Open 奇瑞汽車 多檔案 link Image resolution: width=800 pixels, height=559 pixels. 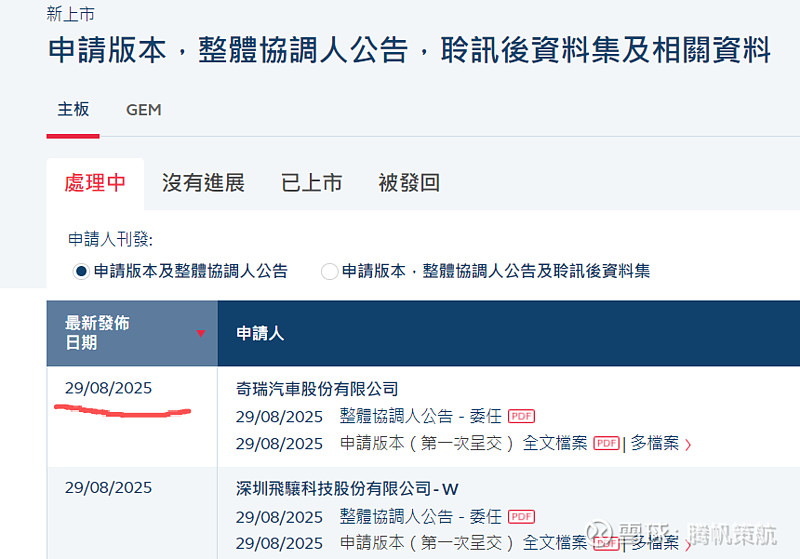click(655, 443)
